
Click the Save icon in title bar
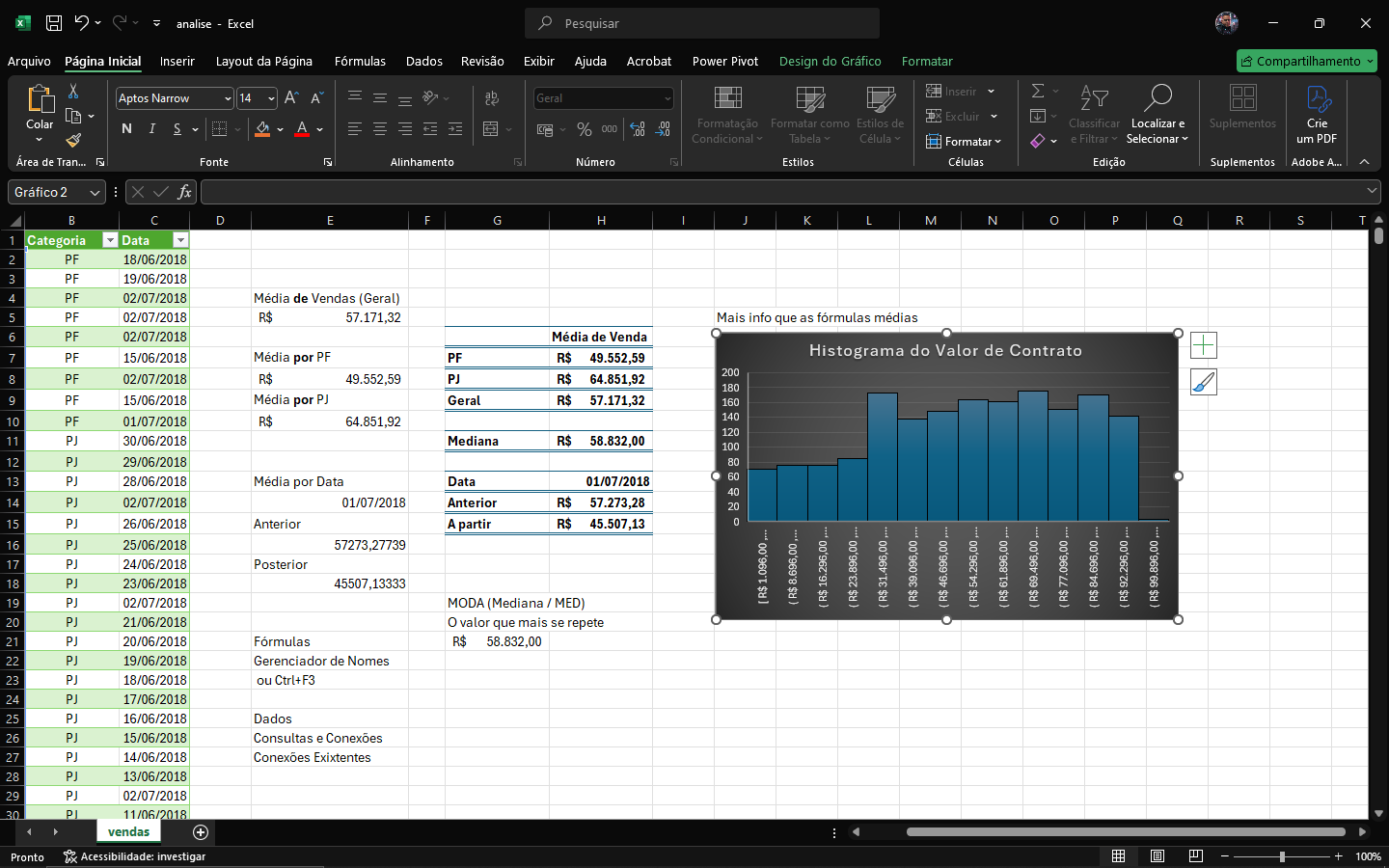(54, 23)
